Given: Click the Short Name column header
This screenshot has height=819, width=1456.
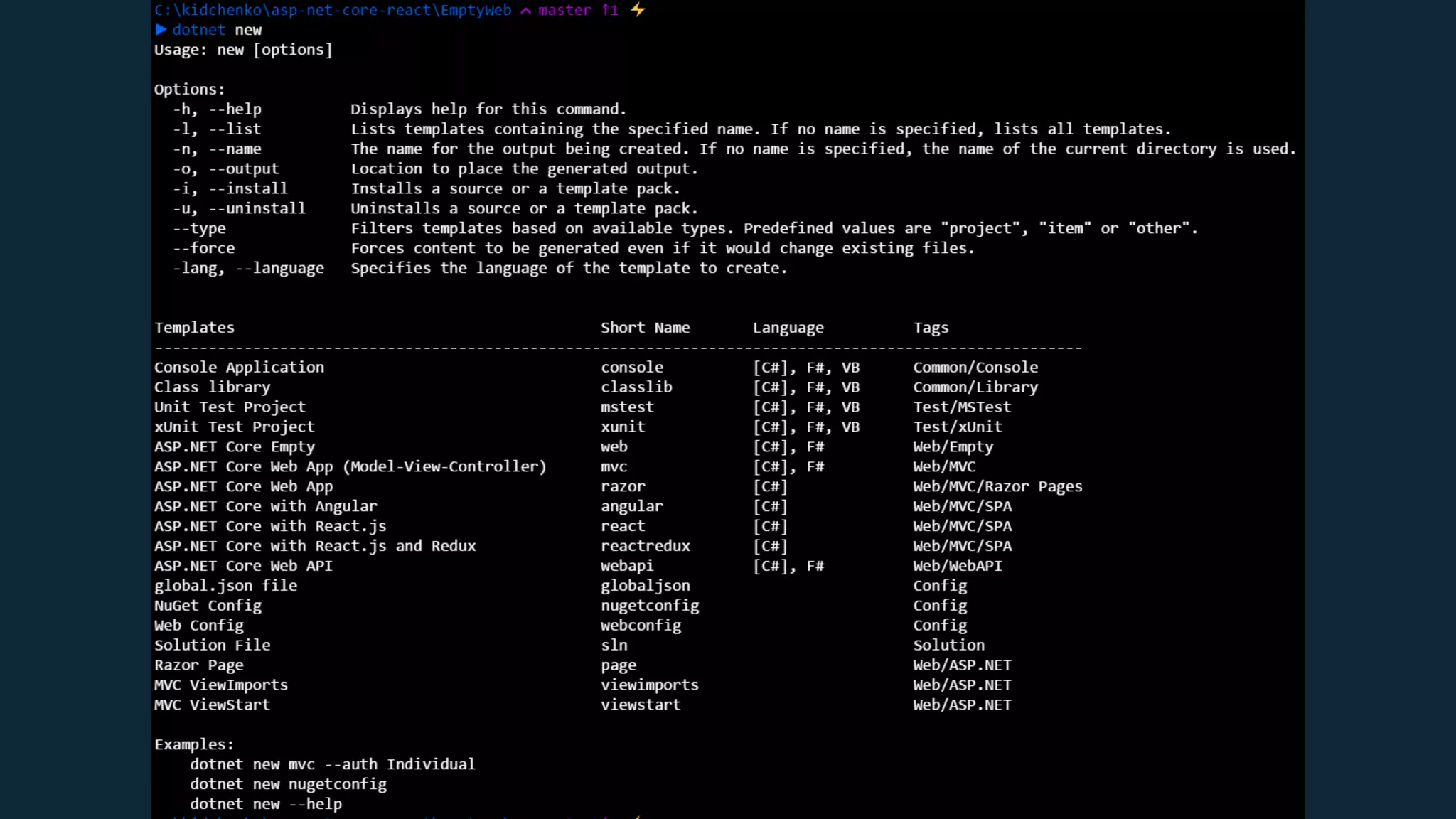Looking at the screenshot, I should [645, 328].
